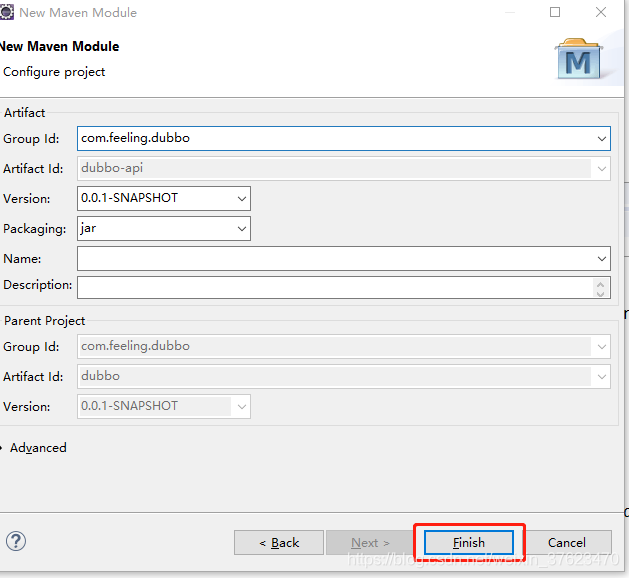Click the Eclipse icon in title bar
Image resolution: width=629 pixels, height=578 pixels.
click(x=6, y=12)
